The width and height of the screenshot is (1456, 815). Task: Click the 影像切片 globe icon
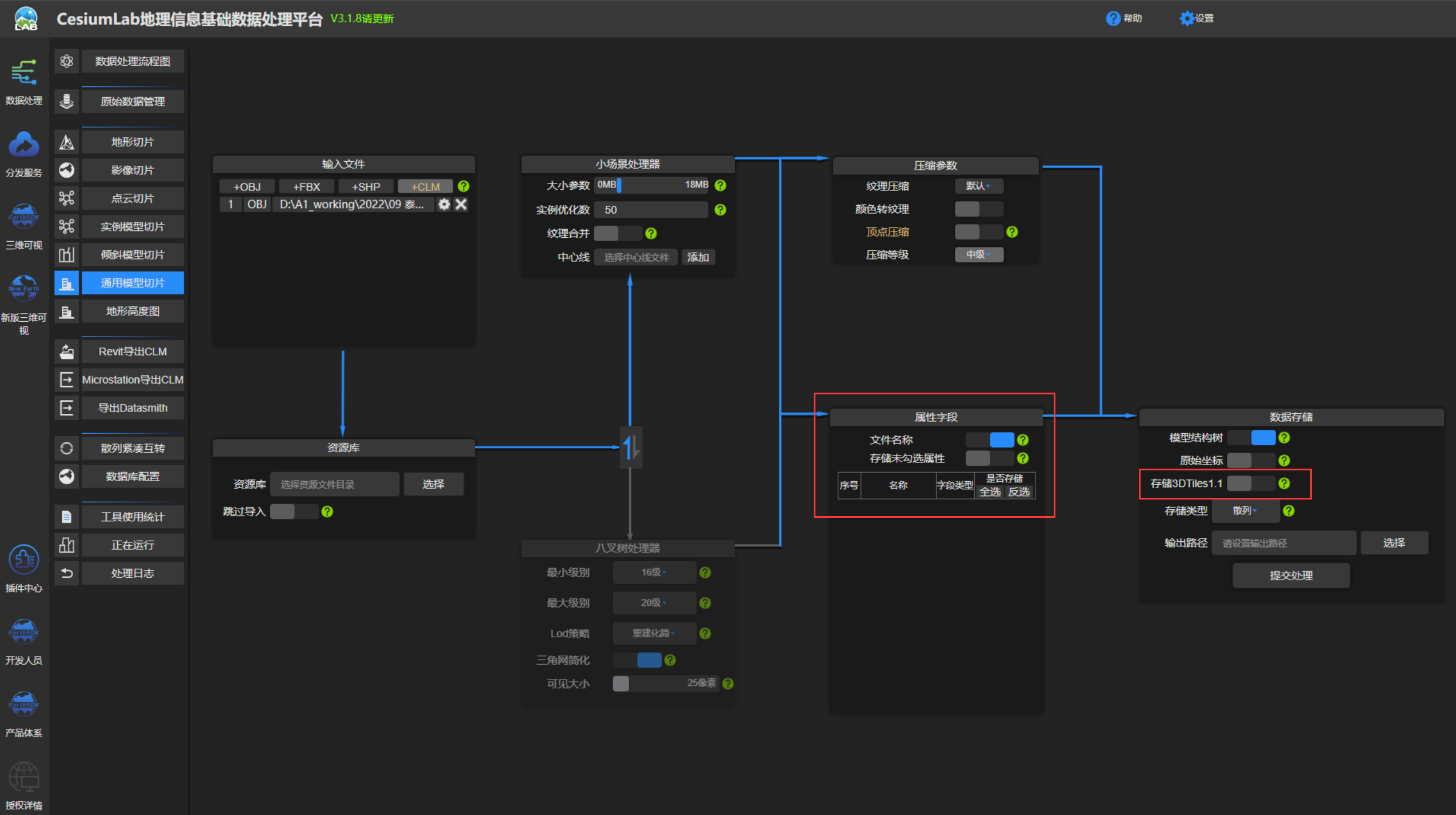(x=66, y=170)
